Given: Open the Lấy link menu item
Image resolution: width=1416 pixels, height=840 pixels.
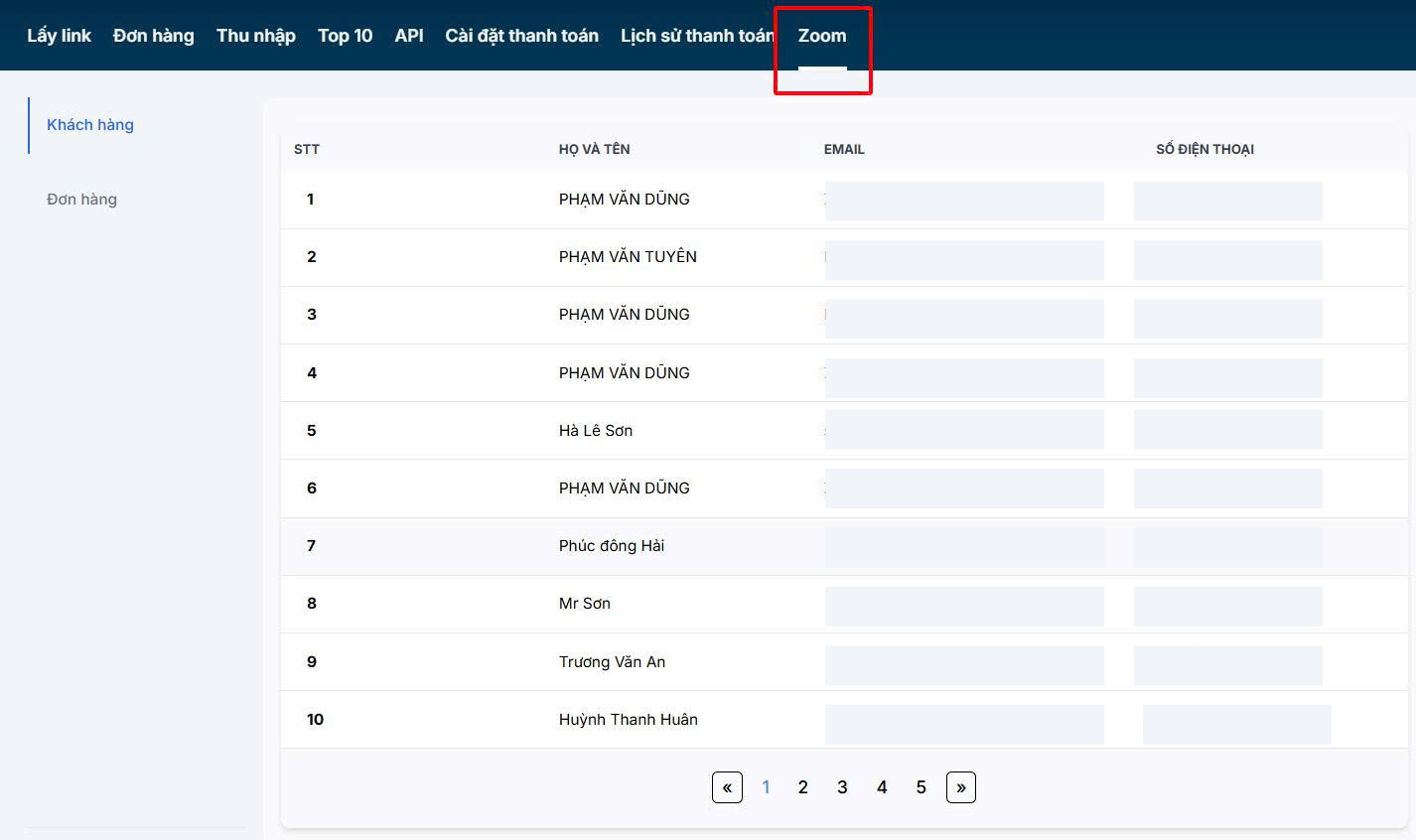Looking at the screenshot, I should point(59,36).
